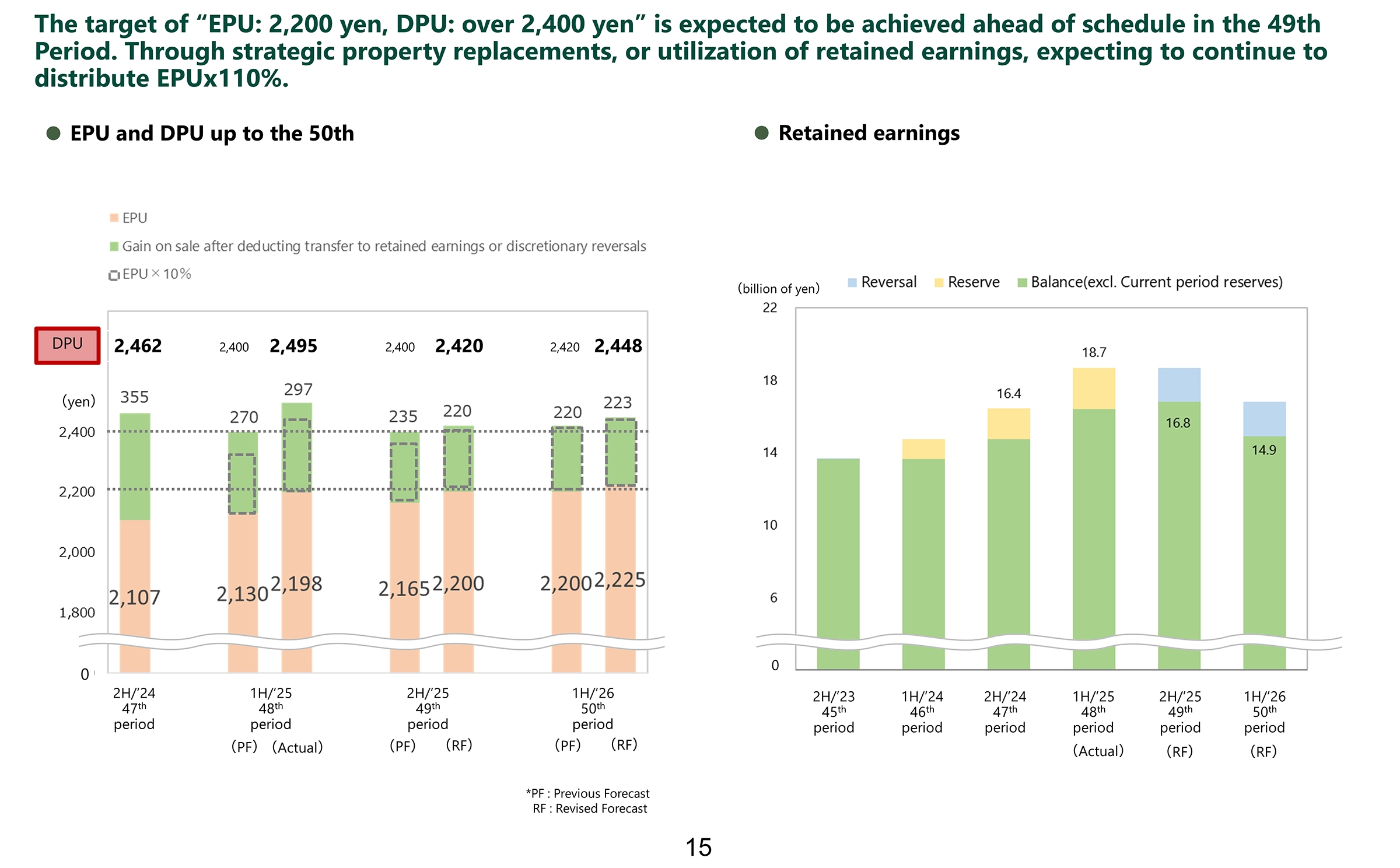The height and width of the screenshot is (868, 1400).
Task: Click the bullet beside EPU and DPU heading
Action: (x=54, y=133)
